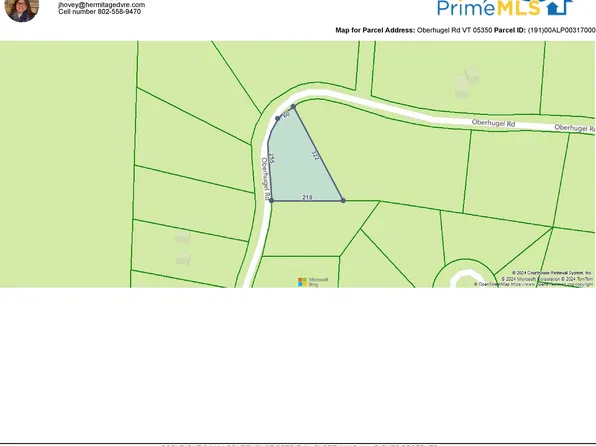Click the parcel's topmost corner vertex dot
The image size is (596, 446).
pos(293,106)
